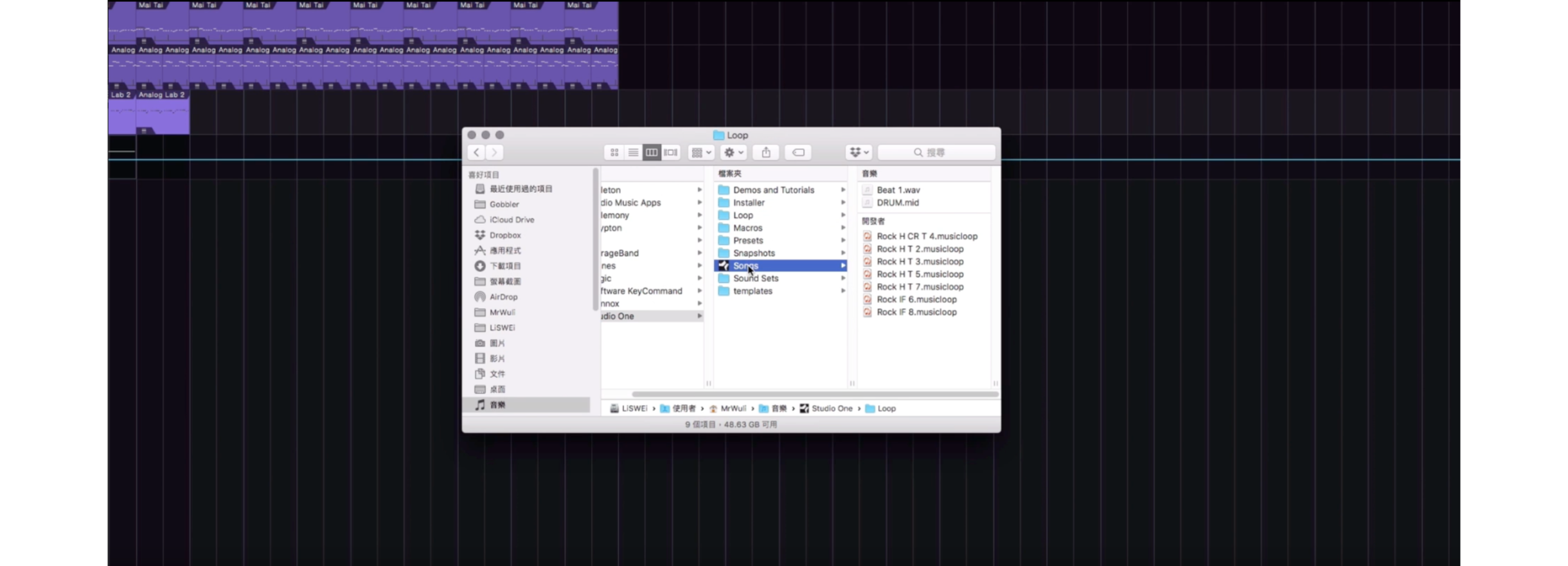Expand the arrow beside Demos and Tutorials
This screenshot has width=1568, height=566.
[843, 190]
